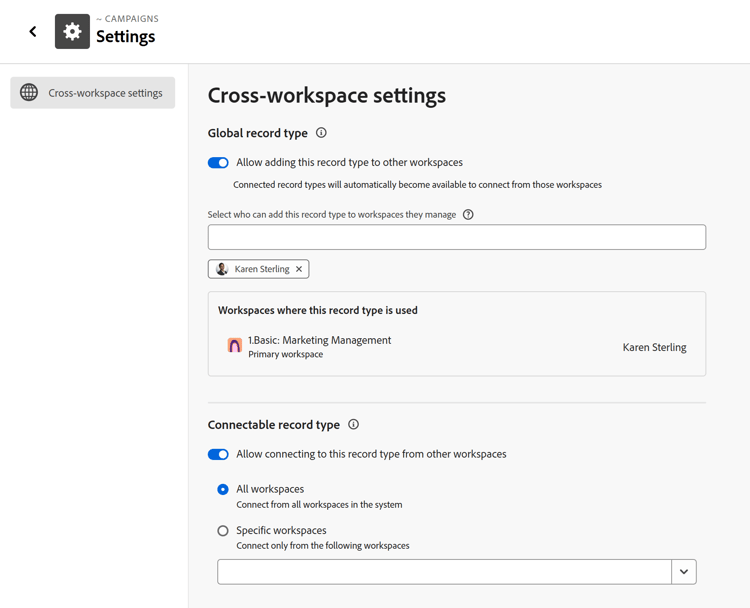Click the back arrow icon
Image resolution: width=750 pixels, height=608 pixels.
click(33, 32)
